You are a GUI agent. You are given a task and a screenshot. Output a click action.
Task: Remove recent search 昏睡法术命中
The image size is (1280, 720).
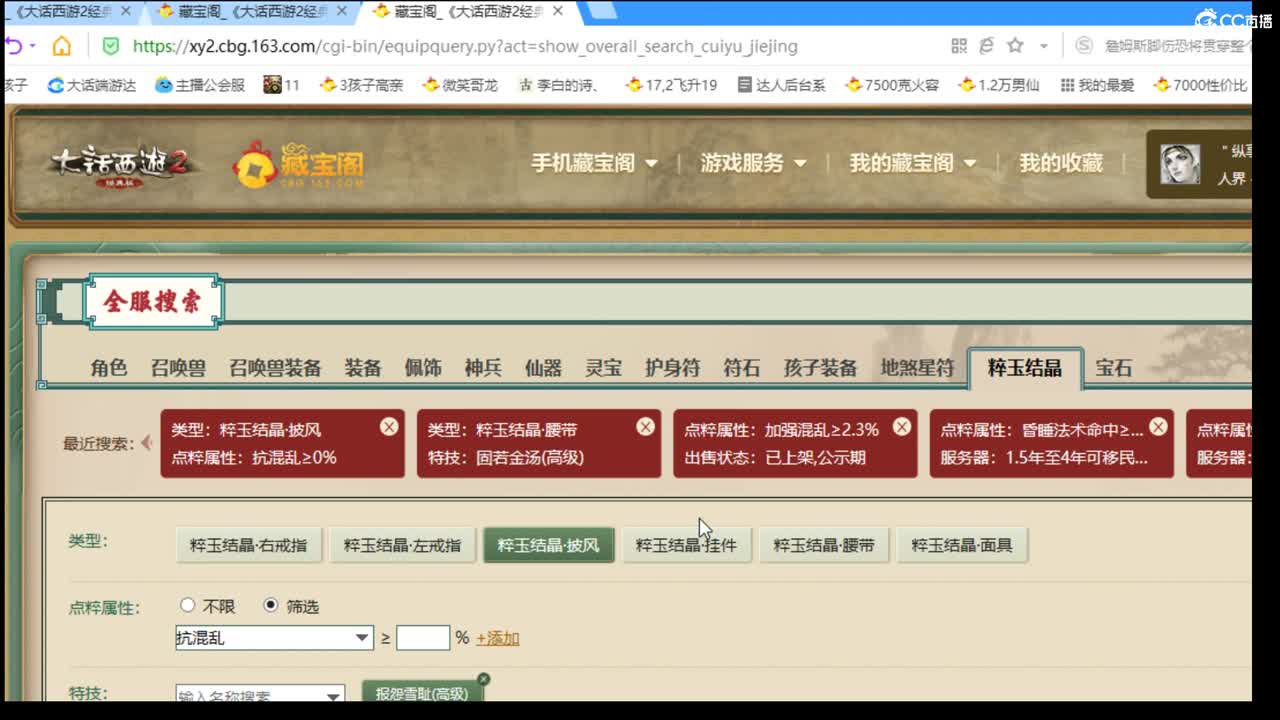(x=1158, y=427)
